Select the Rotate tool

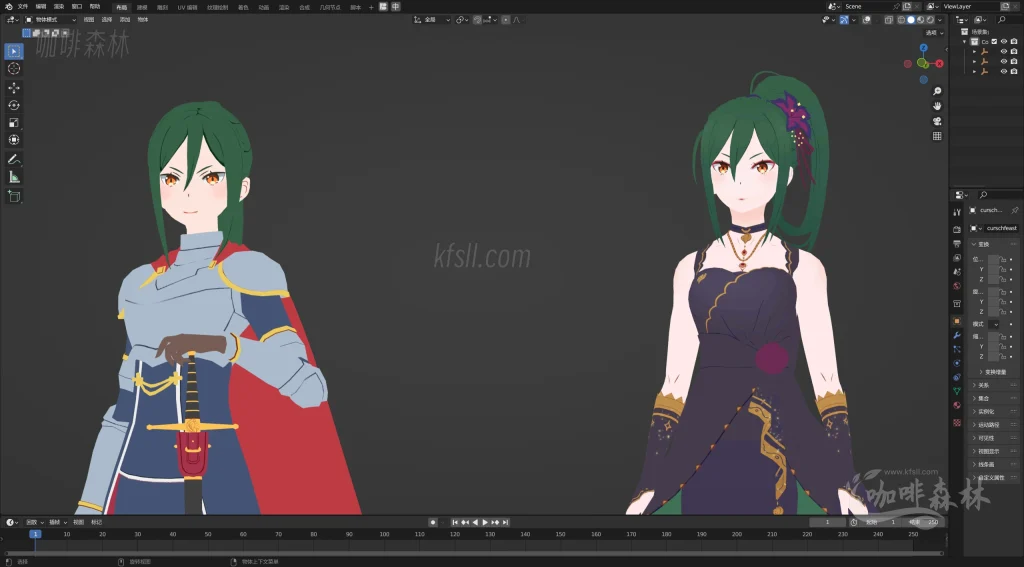coord(14,105)
